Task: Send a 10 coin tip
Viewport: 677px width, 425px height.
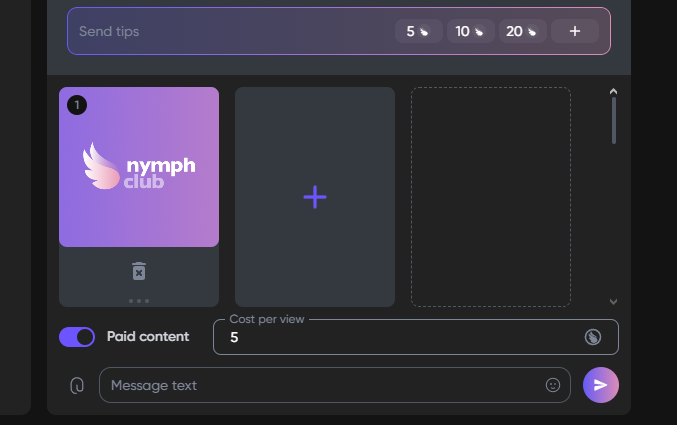Action: (x=471, y=31)
